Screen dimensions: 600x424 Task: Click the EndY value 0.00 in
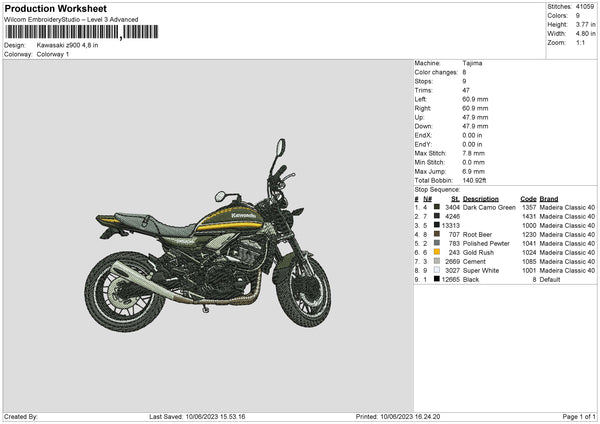472,144
